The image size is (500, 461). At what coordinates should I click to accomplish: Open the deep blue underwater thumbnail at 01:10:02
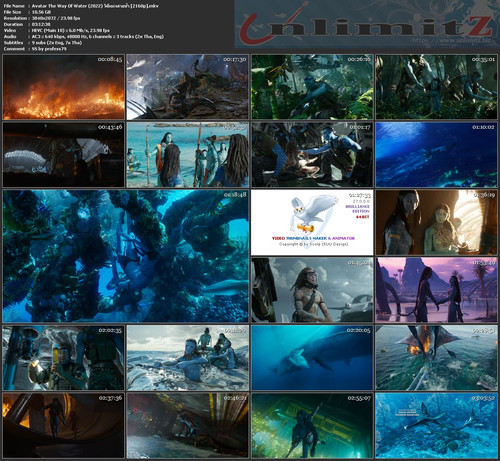pyautogui.click(x=436, y=155)
